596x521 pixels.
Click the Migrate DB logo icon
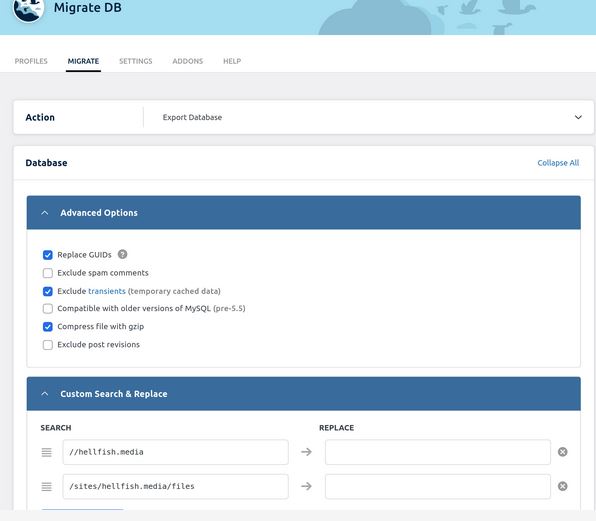point(28,9)
